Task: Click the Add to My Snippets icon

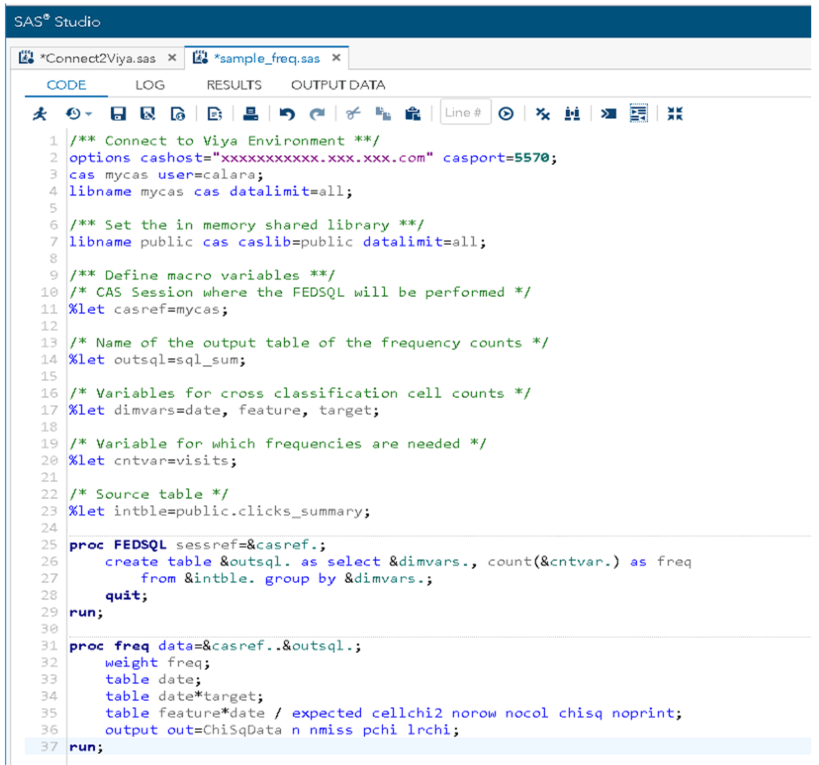Action: [x=178, y=113]
